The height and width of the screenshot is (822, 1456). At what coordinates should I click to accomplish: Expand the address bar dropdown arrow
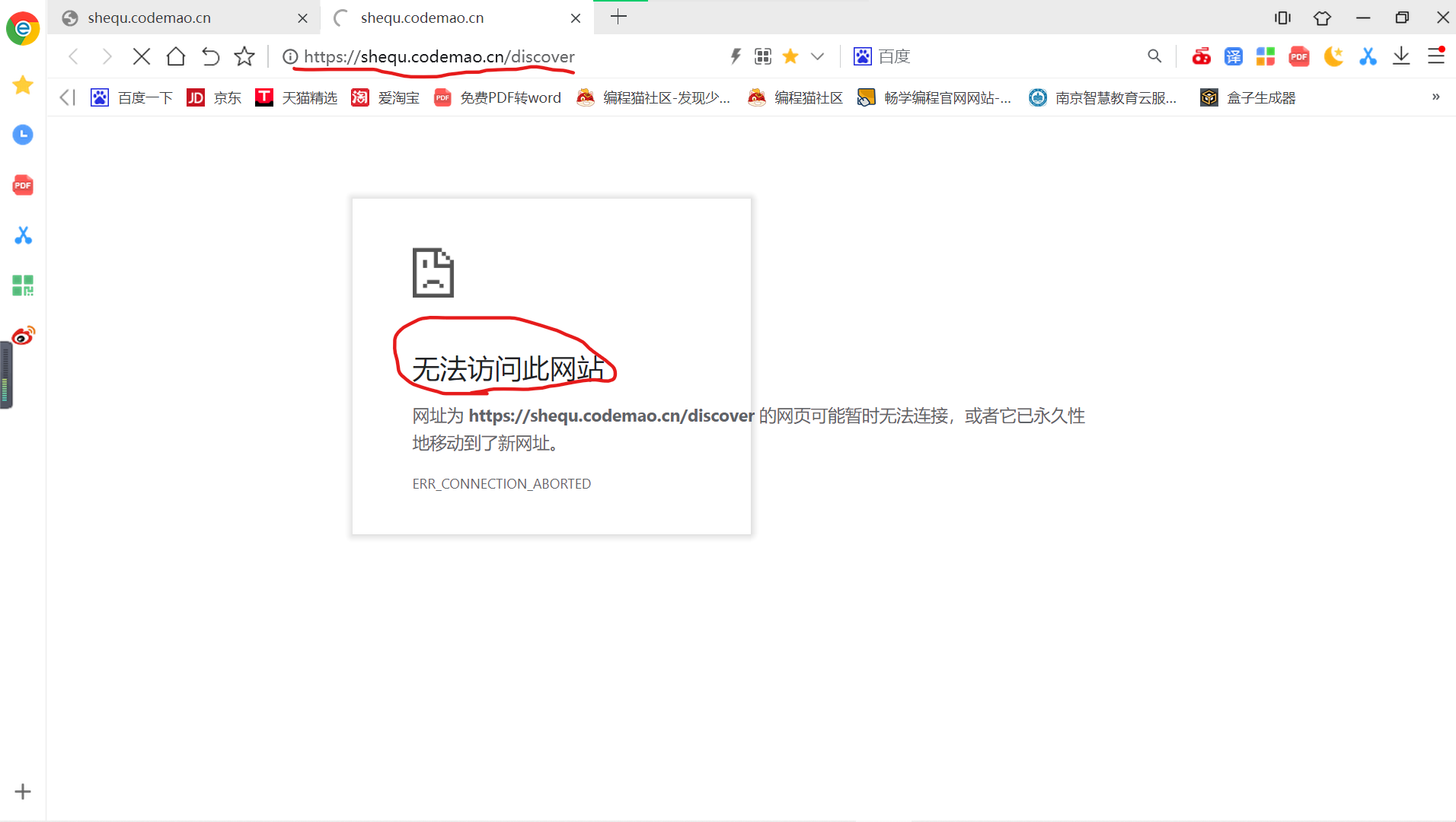coord(818,56)
